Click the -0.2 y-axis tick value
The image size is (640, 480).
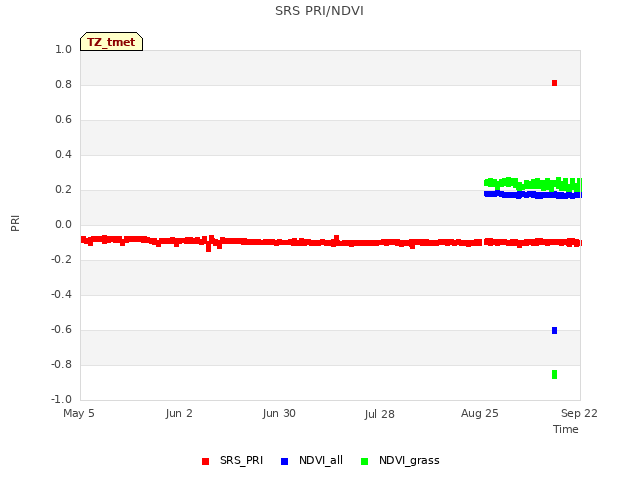61,260
